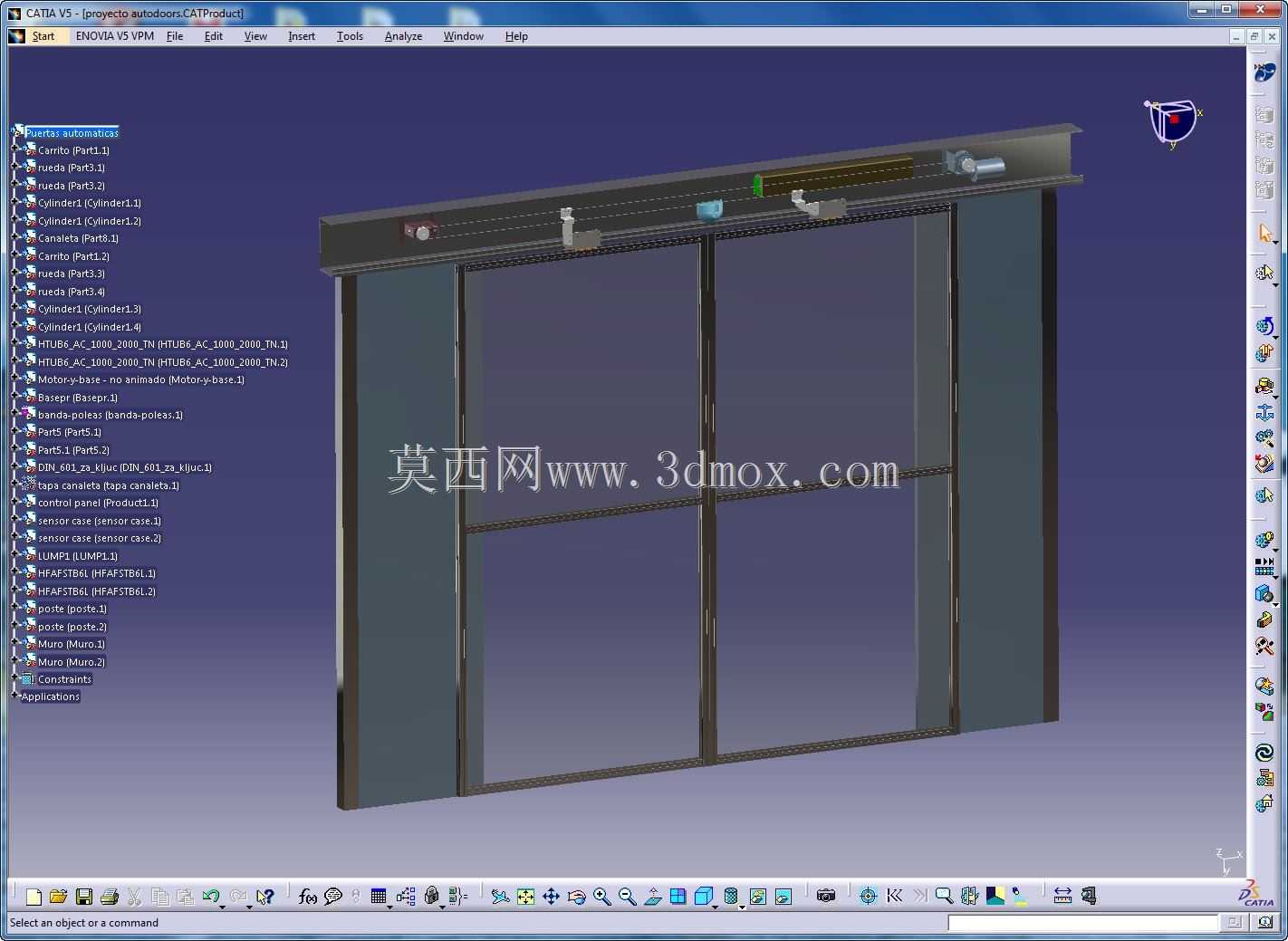Click the New document icon
The height and width of the screenshot is (941, 1288).
(x=34, y=897)
